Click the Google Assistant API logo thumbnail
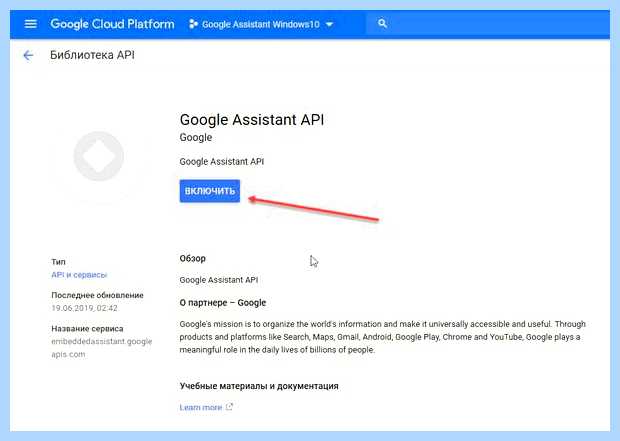Screen dimensions: 620x441 click(98, 156)
